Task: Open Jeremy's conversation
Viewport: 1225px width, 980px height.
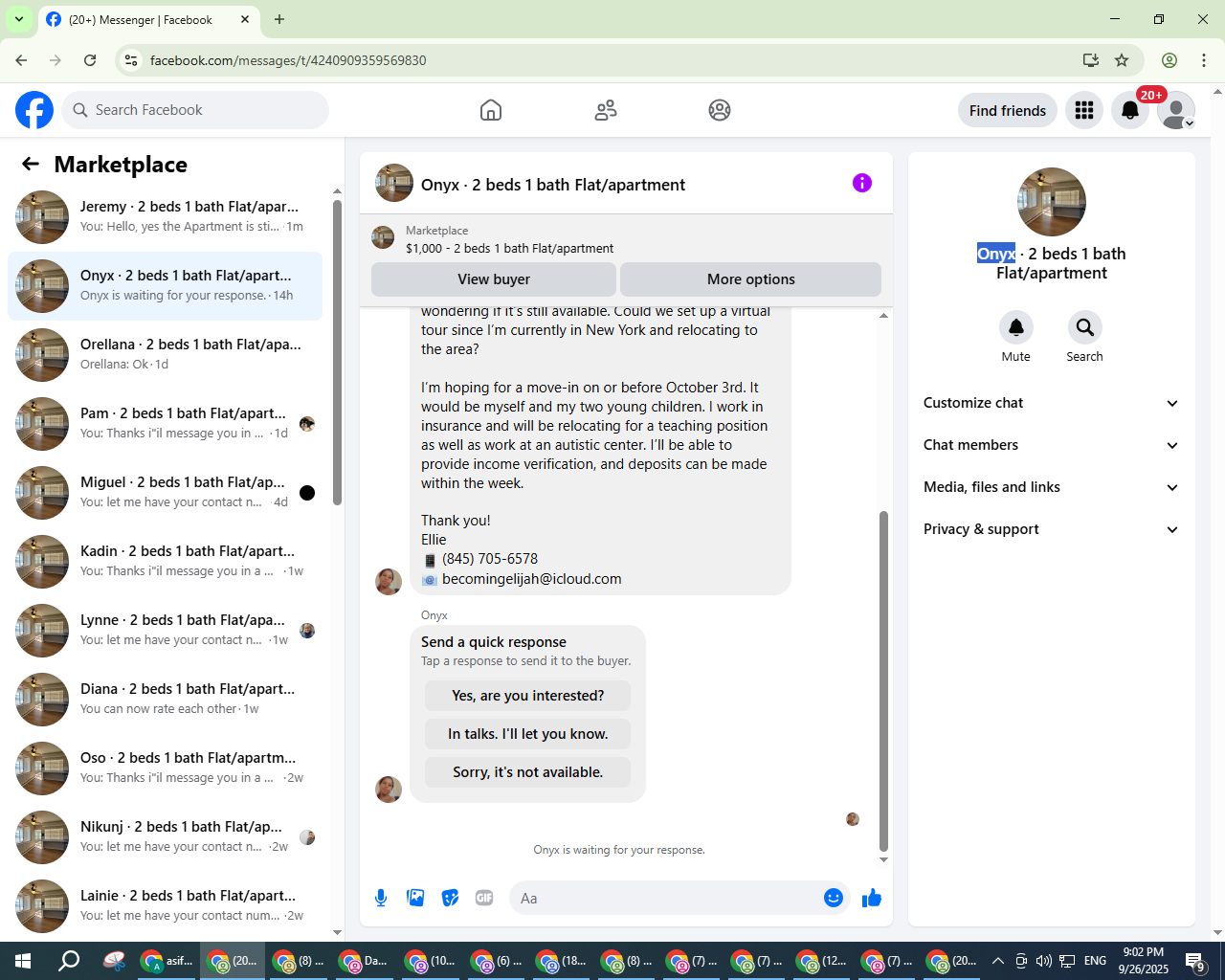Action: click(165, 217)
